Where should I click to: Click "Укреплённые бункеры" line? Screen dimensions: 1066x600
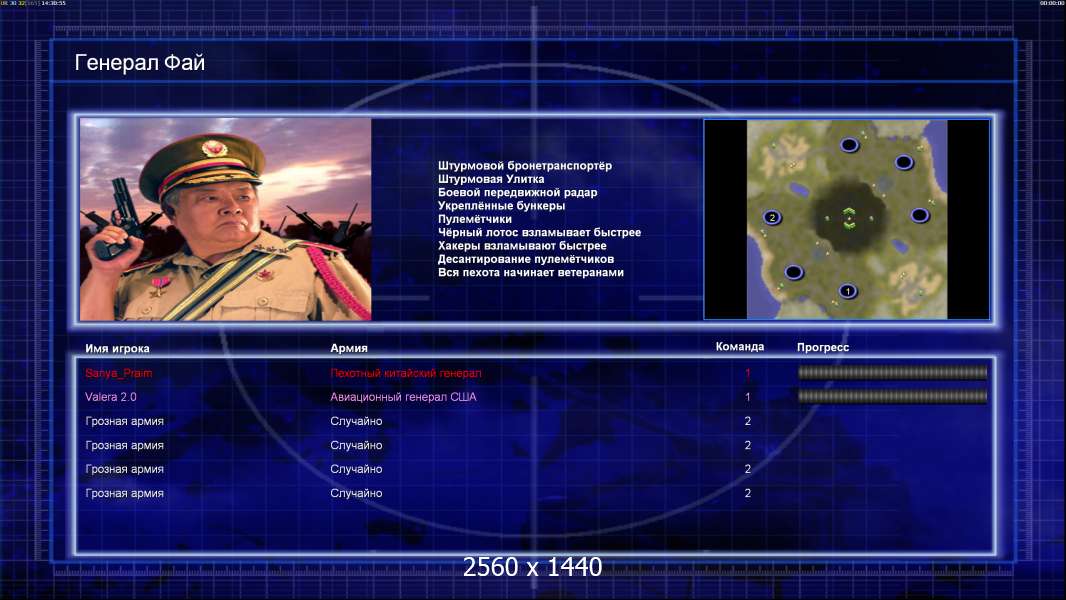click(501, 206)
